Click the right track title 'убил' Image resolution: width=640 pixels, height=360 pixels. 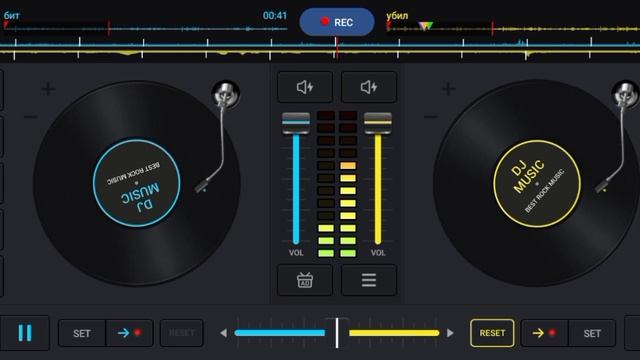397,16
